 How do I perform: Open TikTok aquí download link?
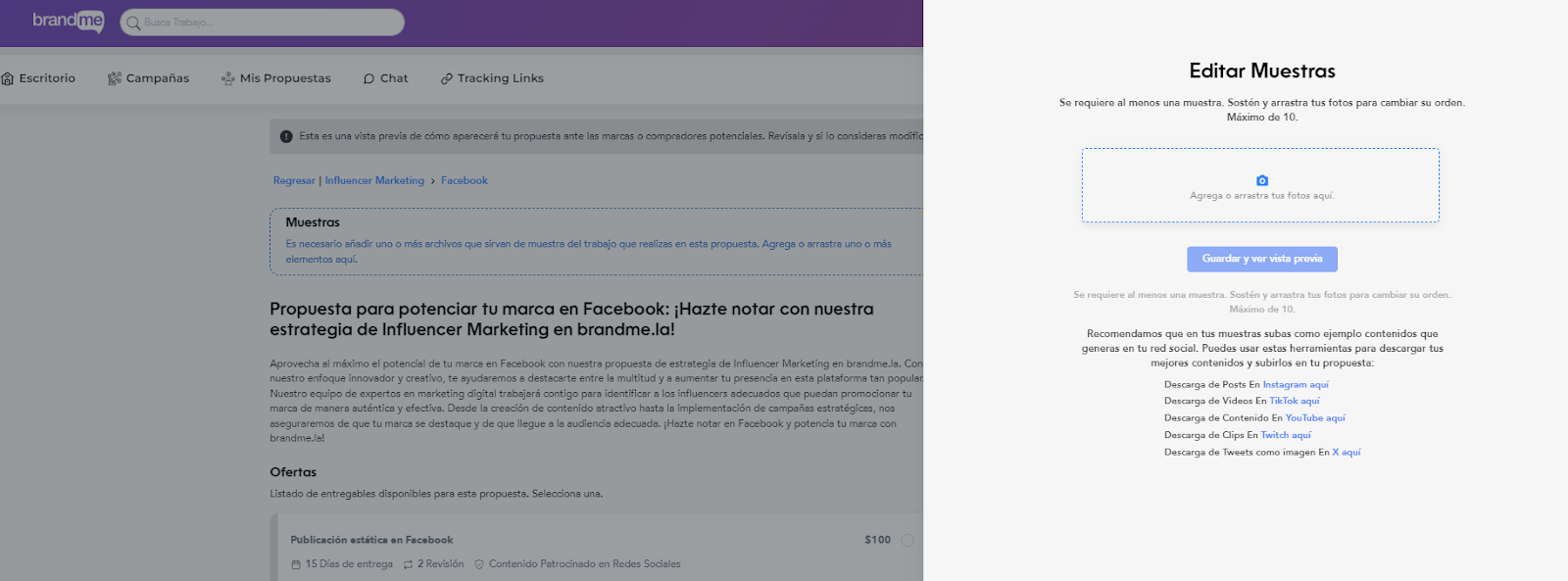coord(1295,401)
